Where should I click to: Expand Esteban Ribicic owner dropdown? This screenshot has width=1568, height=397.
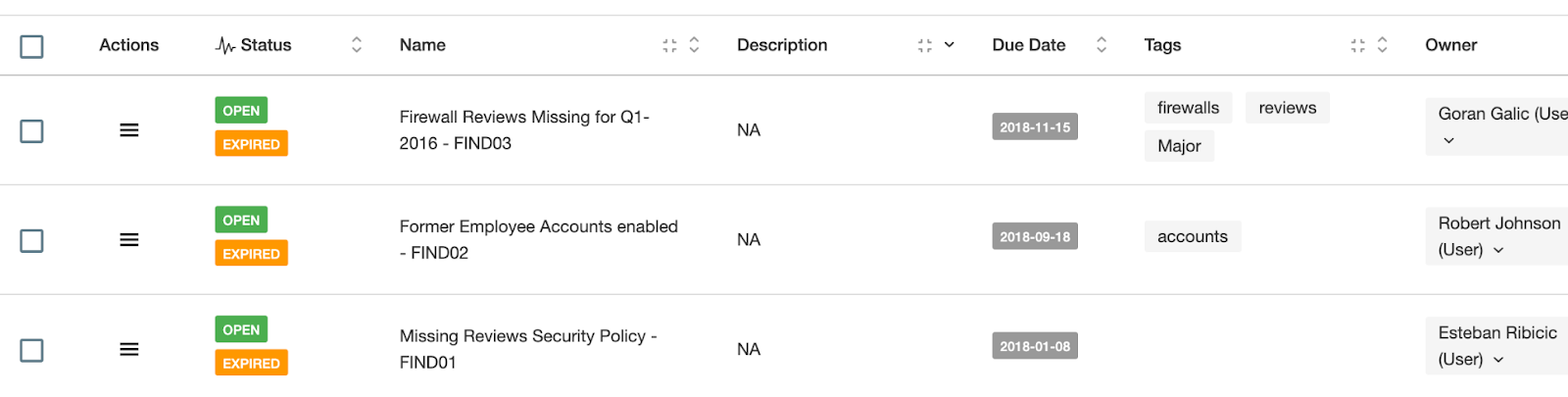pyautogui.click(x=1498, y=361)
